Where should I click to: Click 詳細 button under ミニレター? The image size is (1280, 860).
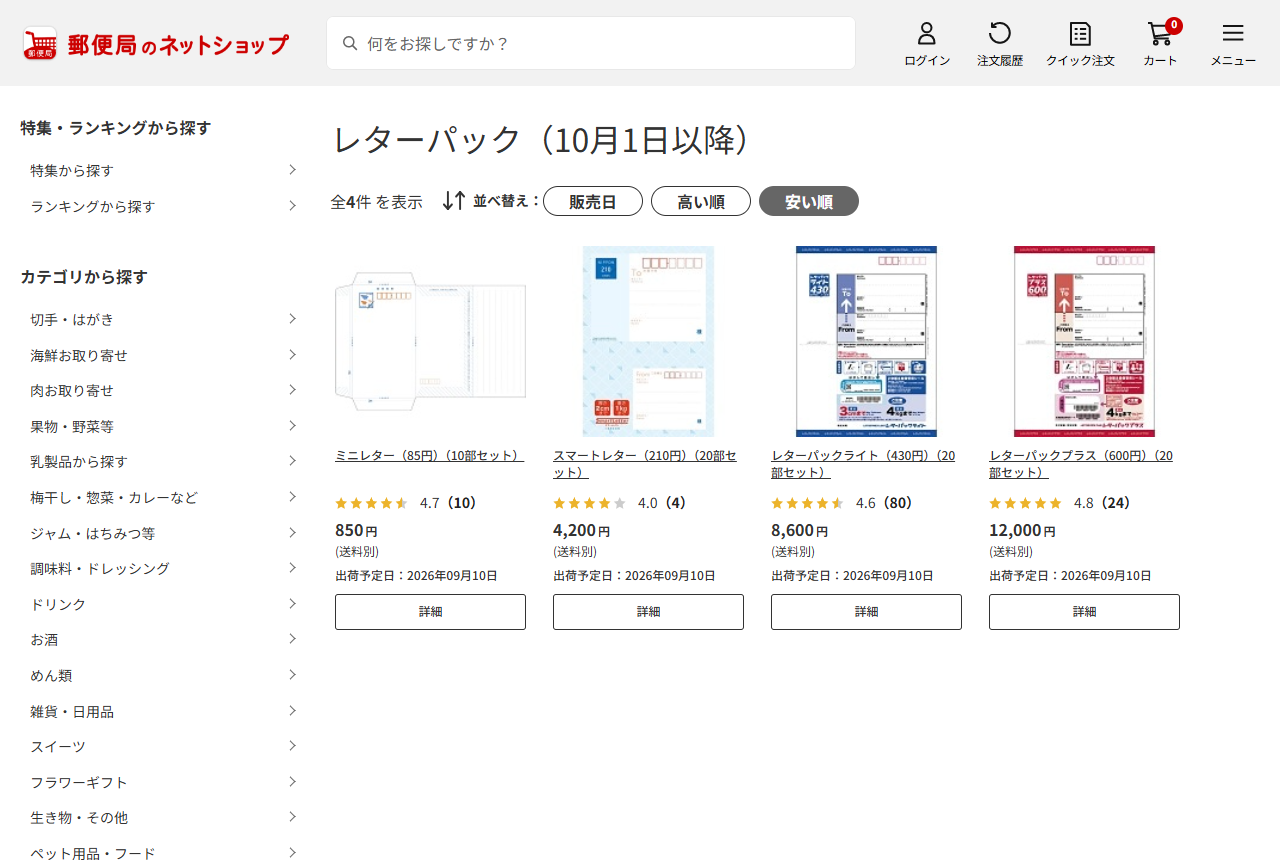[430, 612]
